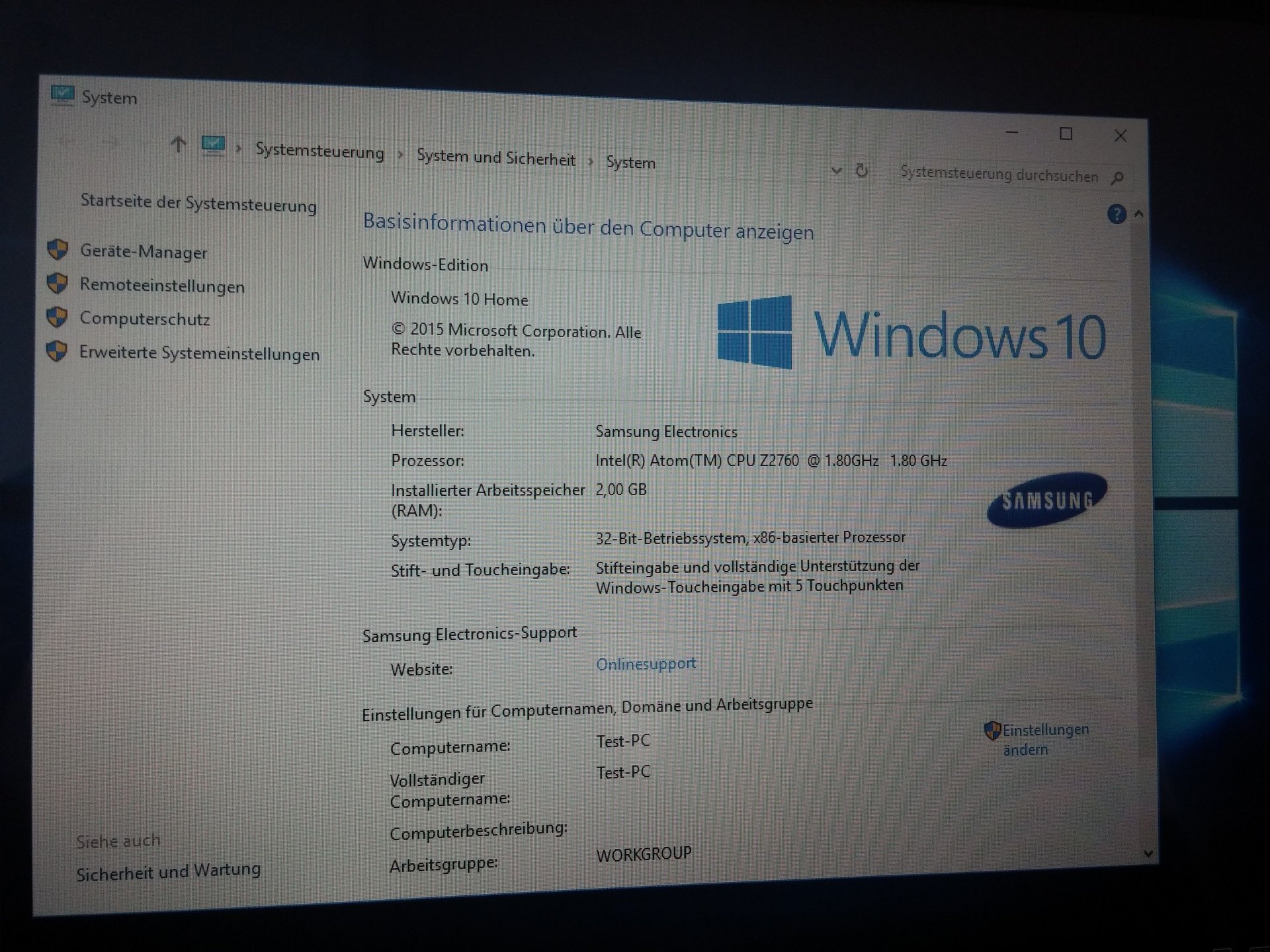Click shield icon beside Erweiterte Systemeinstellungen
Viewport: 1270px width, 952px height.
[58, 350]
